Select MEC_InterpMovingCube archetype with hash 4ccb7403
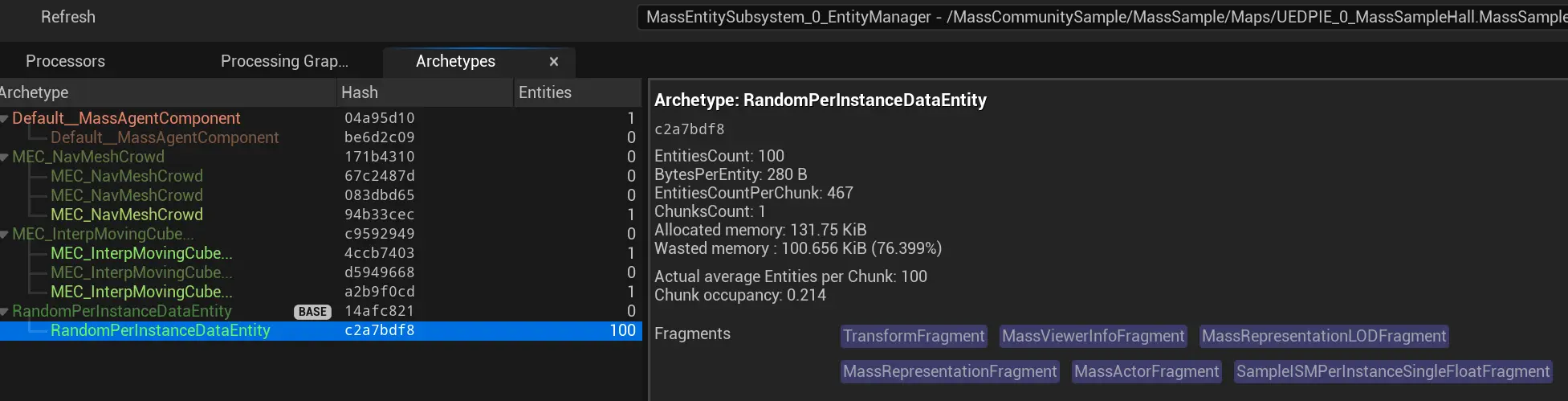The image size is (1568, 401). [x=141, y=253]
